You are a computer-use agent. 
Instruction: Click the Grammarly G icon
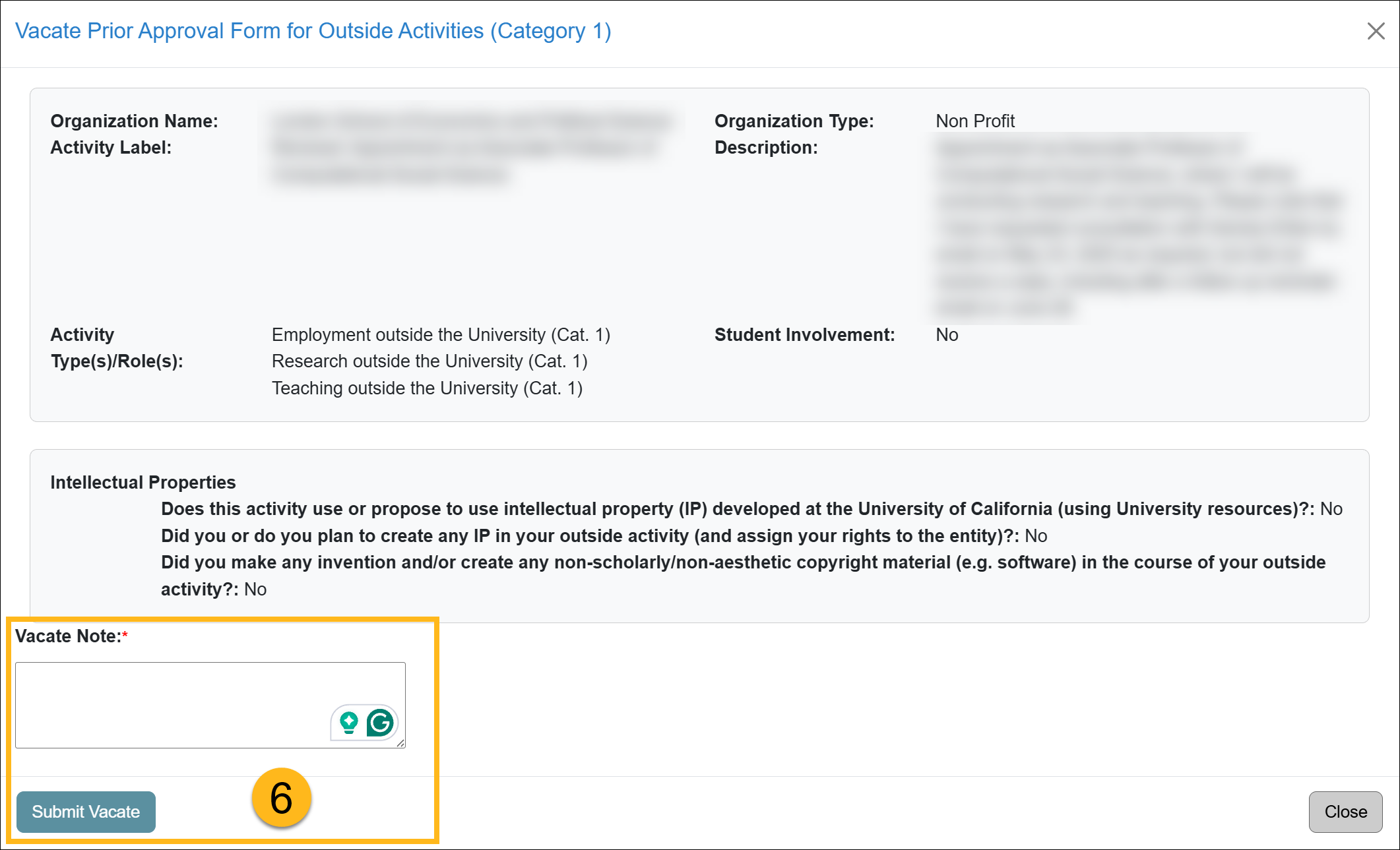pos(380,723)
